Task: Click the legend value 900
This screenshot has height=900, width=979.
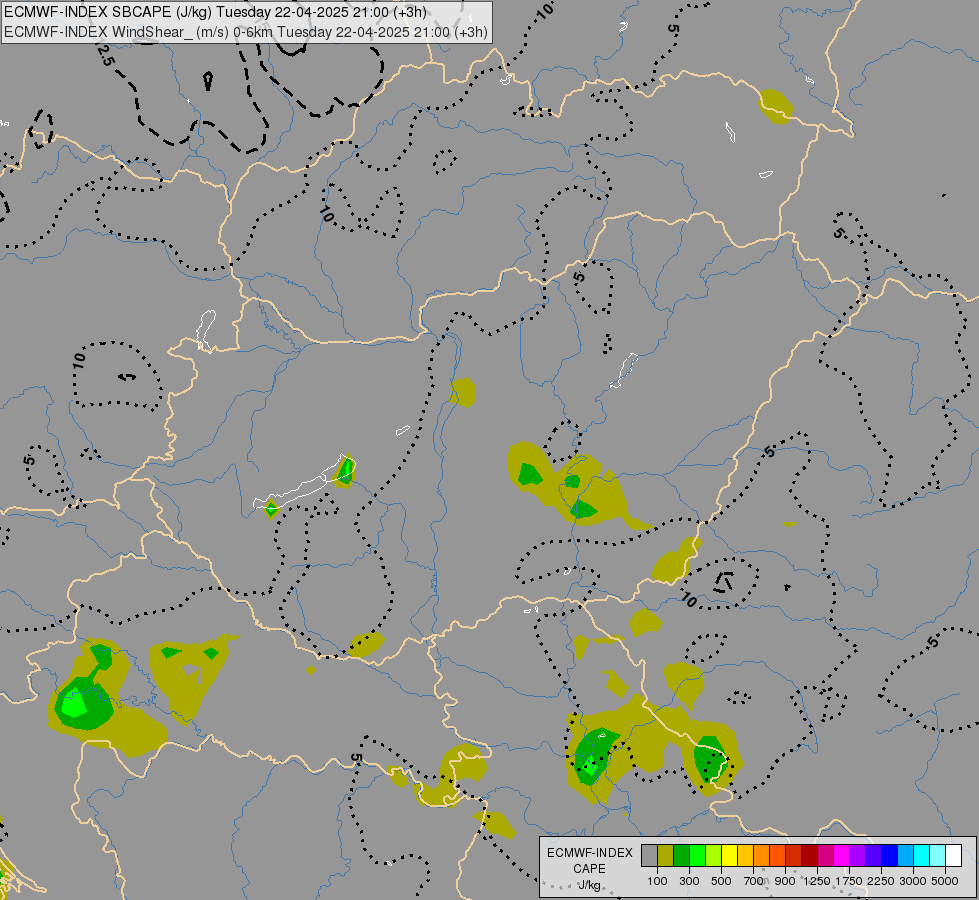Action: [785, 881]
